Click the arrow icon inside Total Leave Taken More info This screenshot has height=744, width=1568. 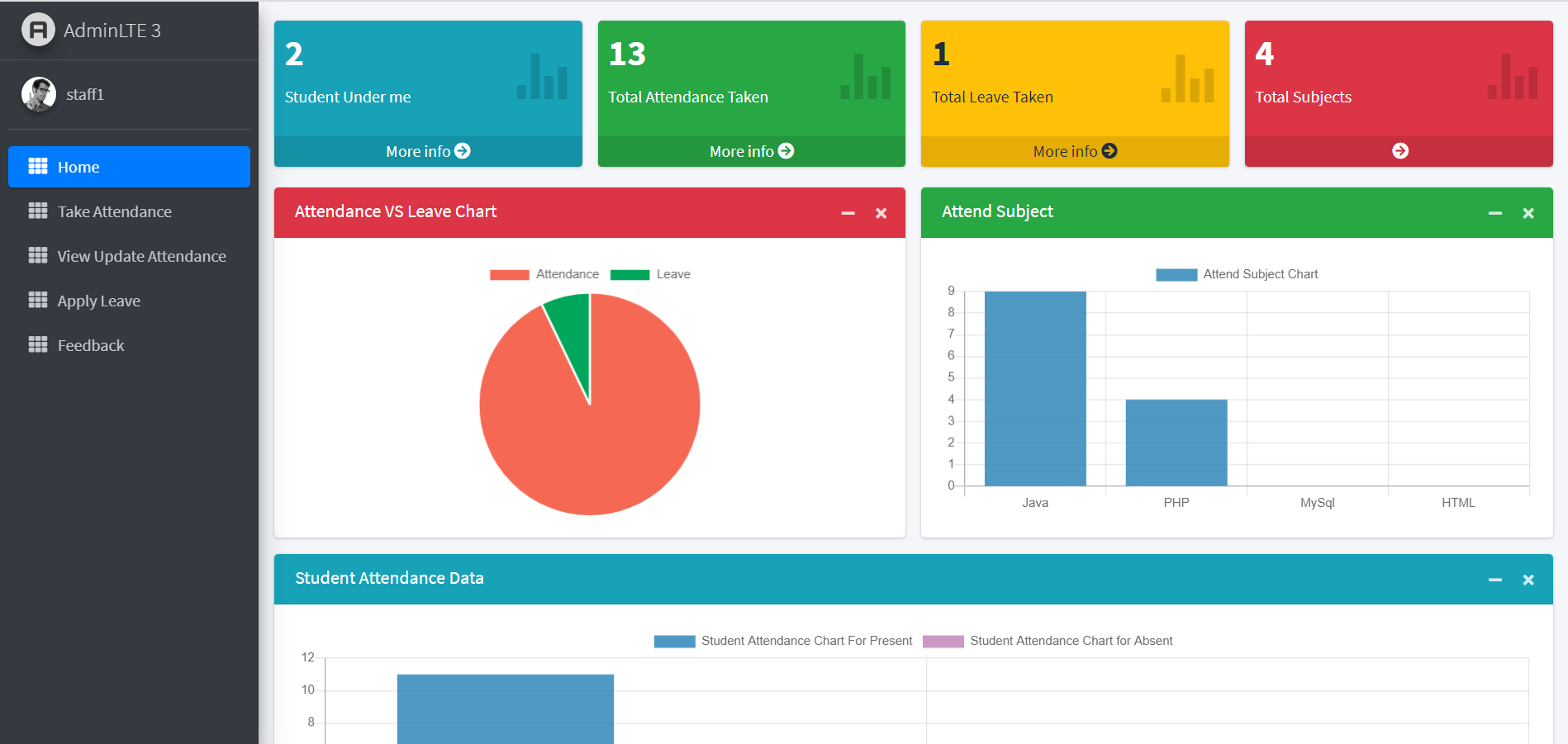pos(1110,151)
